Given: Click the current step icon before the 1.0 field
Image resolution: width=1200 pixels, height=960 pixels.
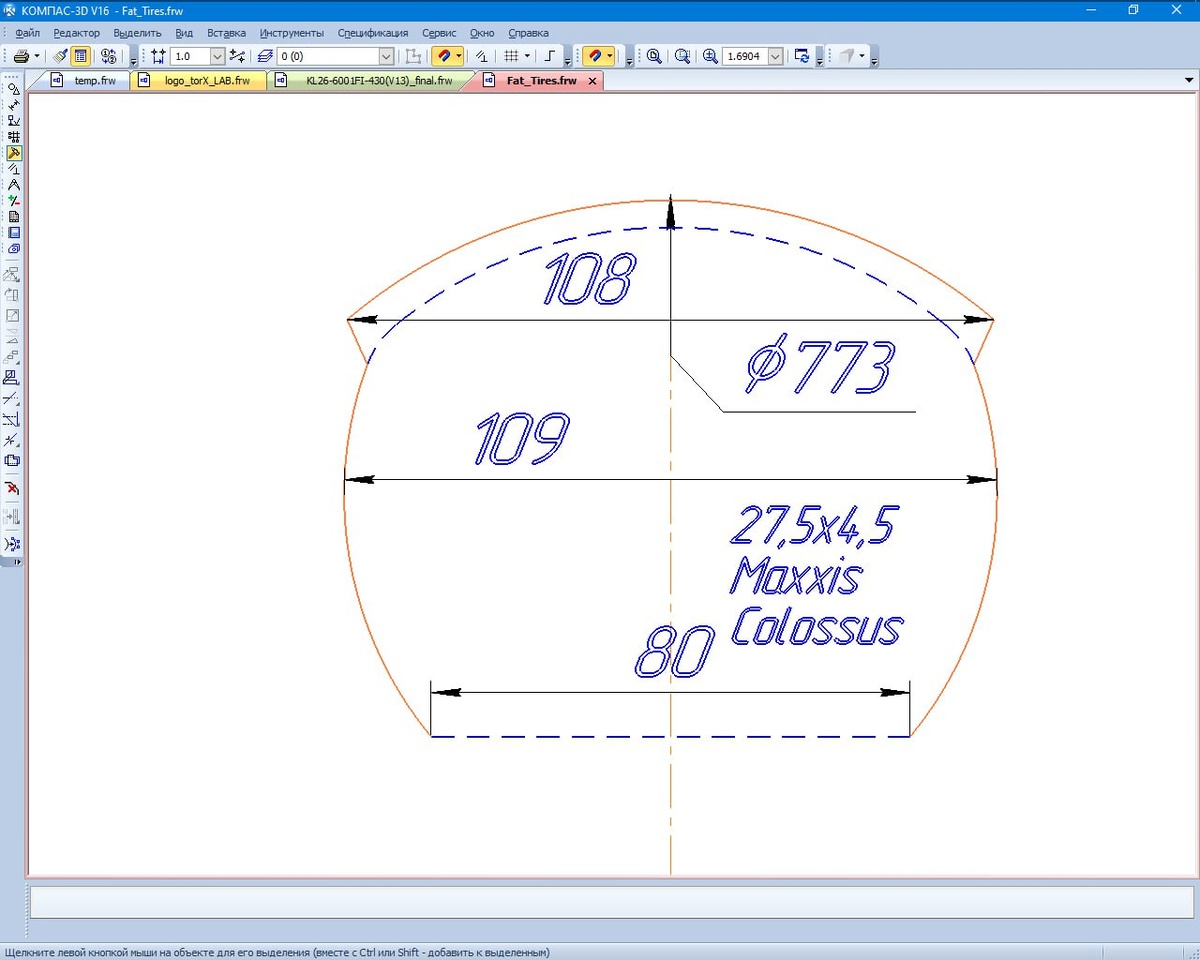Looking at the screenshot, I should (x=158, y=56).
